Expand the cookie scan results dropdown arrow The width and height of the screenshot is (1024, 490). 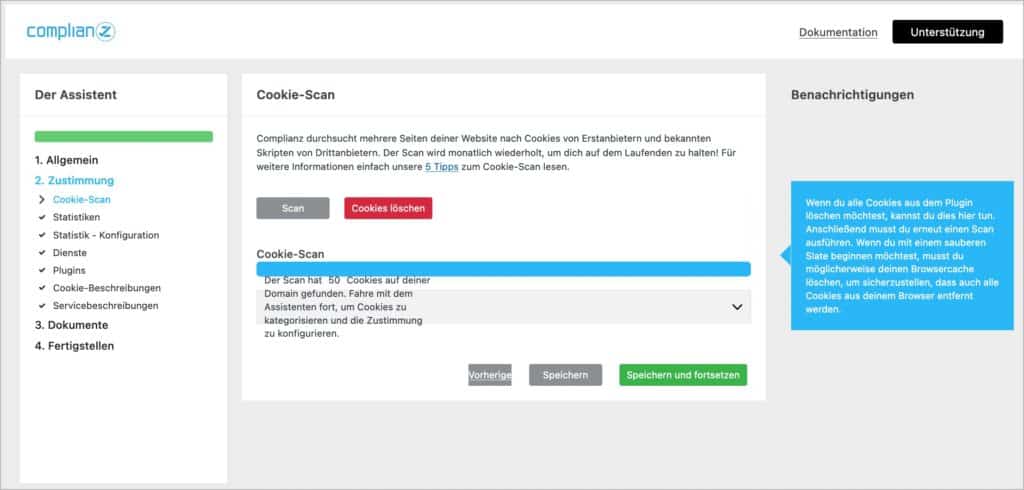[737, 306]
